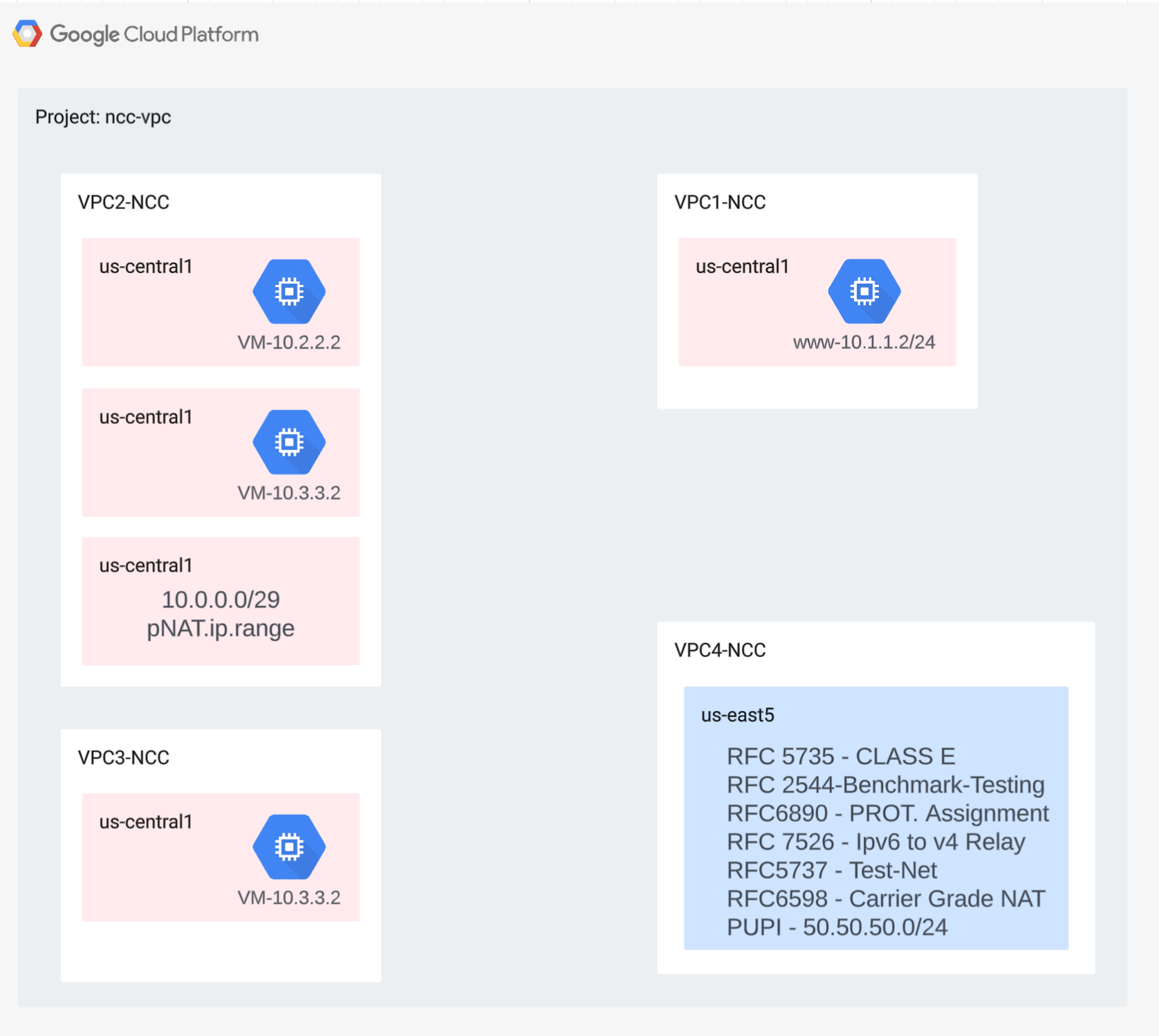The height and width of the screenshot is (1036, 1159).
Task: Click the Google Cloud Platform hexagon logo
Action: [x=27, y=34]
